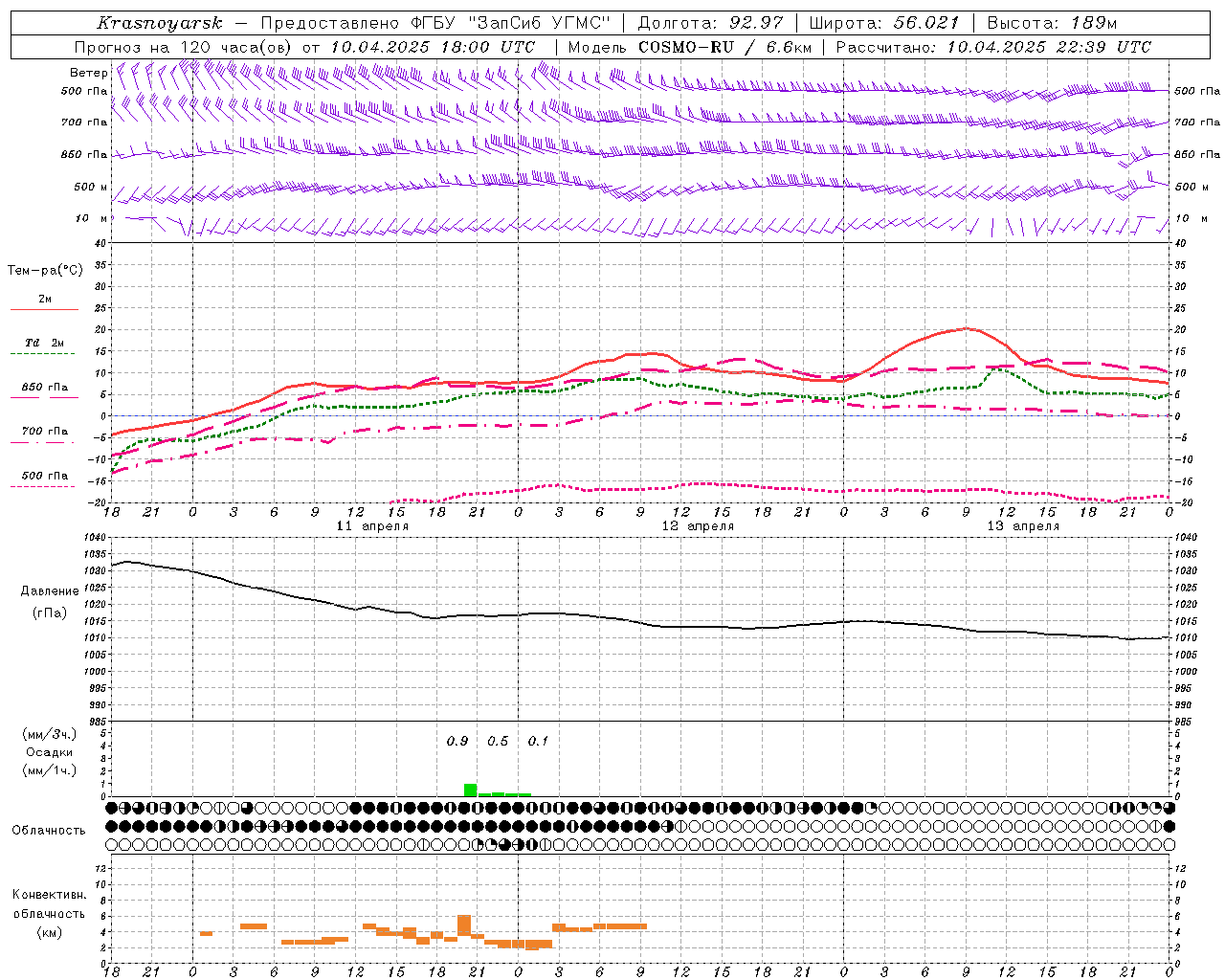Viewport: 1225px width, 980px height.
Task: Click the Модель COSMO-RU / 6.6км label
Action: click(x=690, y=47)
